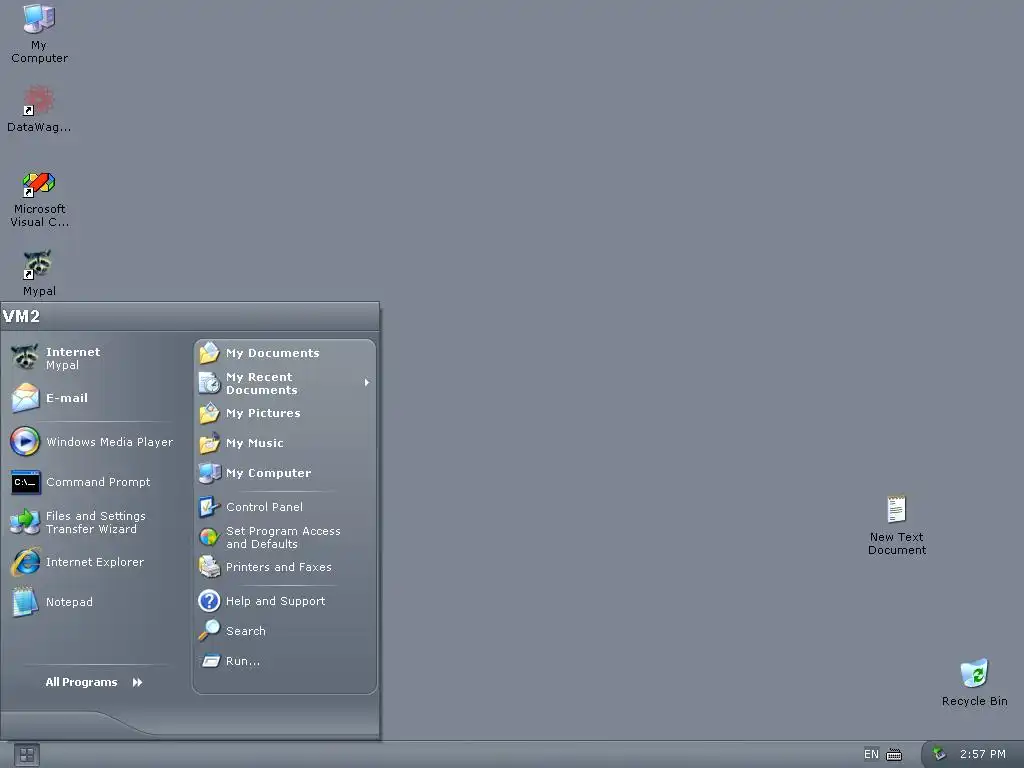
Task: Click the Command Prompt icon
Action: [x=25, y=482]
